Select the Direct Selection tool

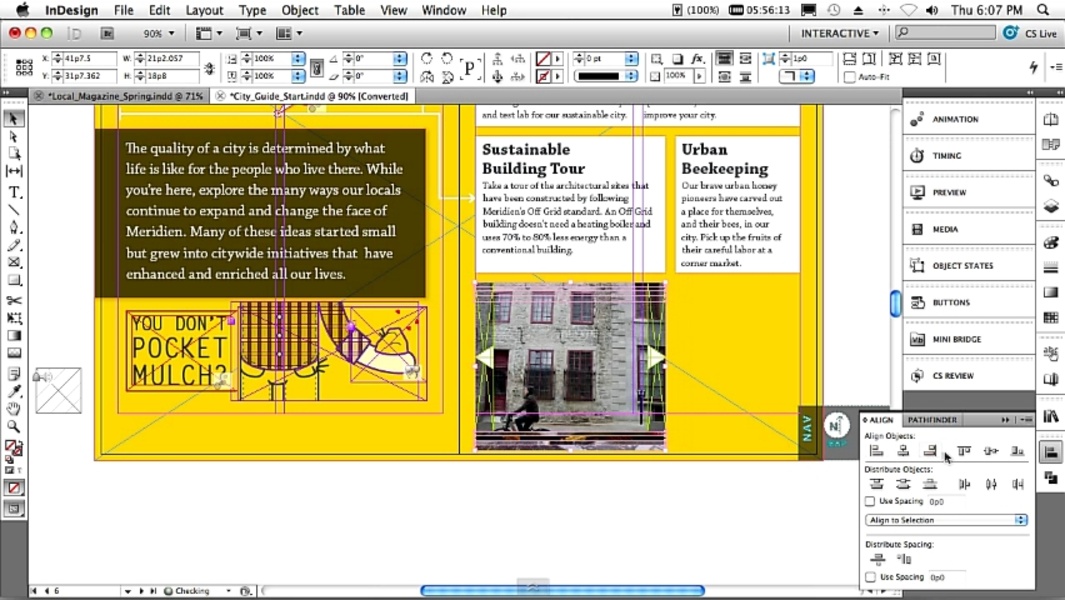pos(14,136)
